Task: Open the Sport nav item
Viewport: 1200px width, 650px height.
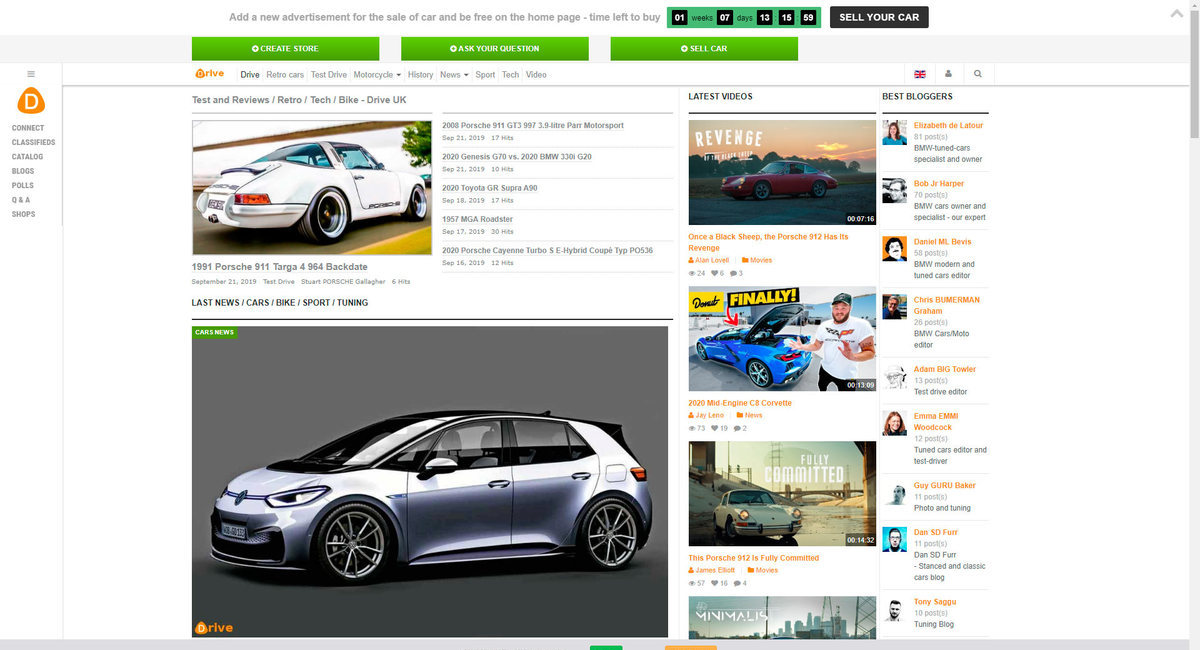Action: pos(485,75)
